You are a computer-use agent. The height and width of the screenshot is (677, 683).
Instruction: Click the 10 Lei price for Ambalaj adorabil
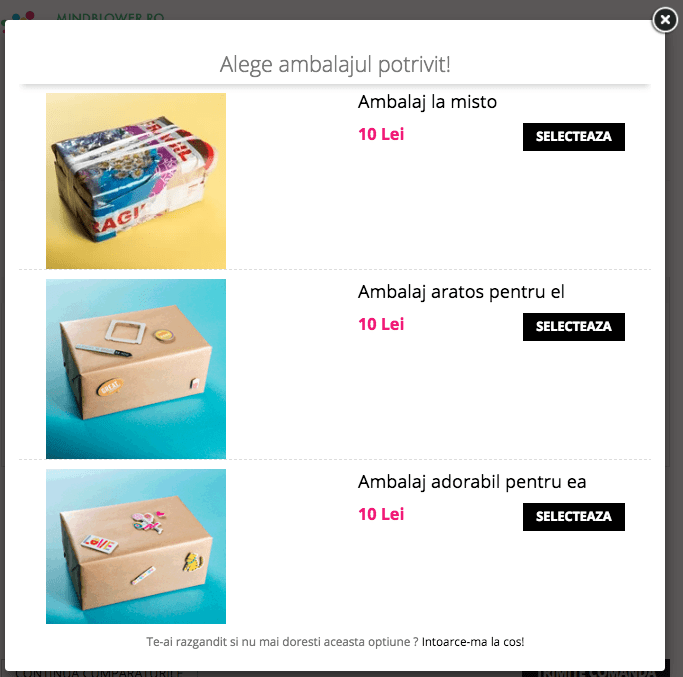click(381, 514)
